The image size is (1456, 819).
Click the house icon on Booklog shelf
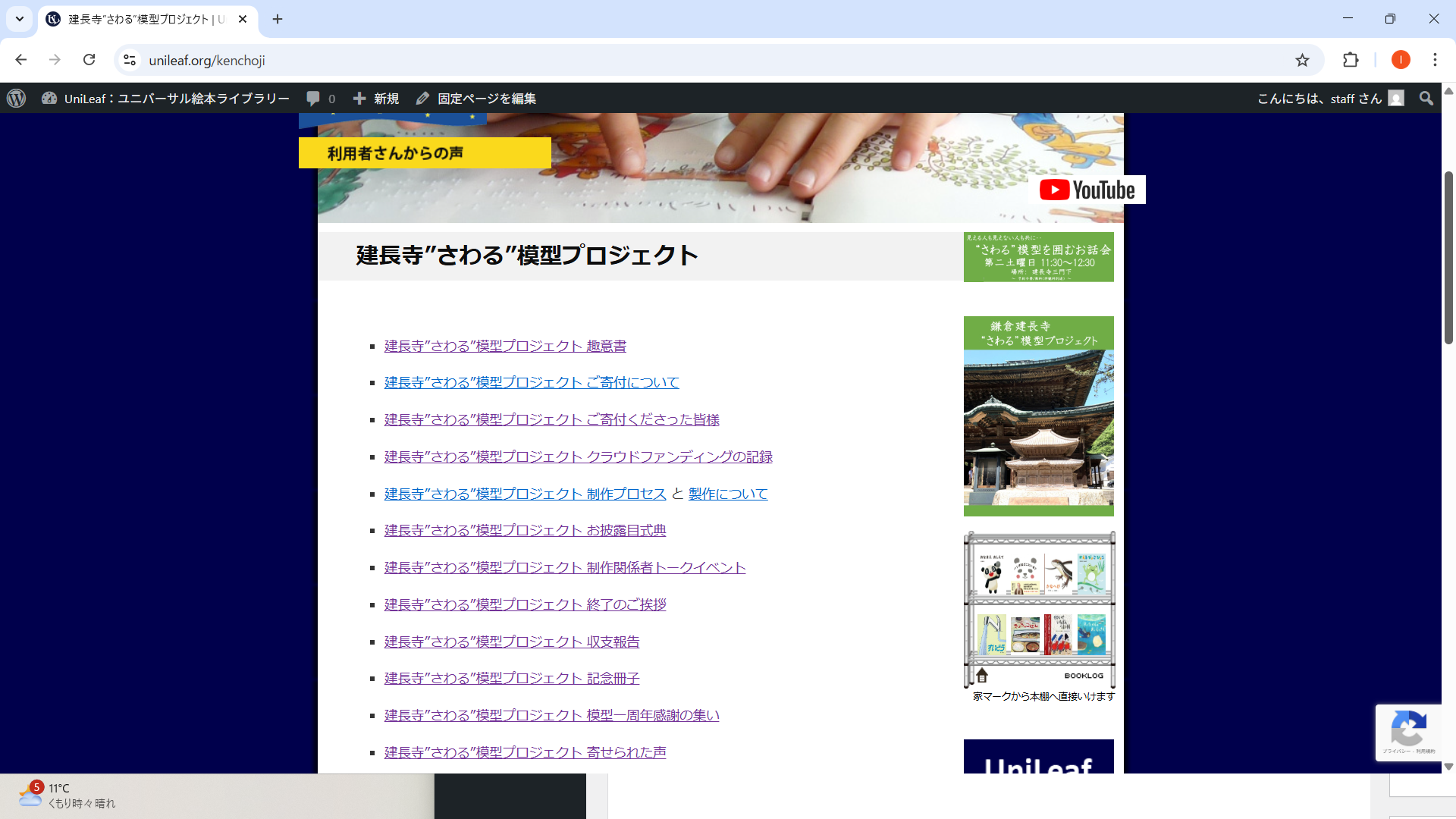tap(982, 675)
